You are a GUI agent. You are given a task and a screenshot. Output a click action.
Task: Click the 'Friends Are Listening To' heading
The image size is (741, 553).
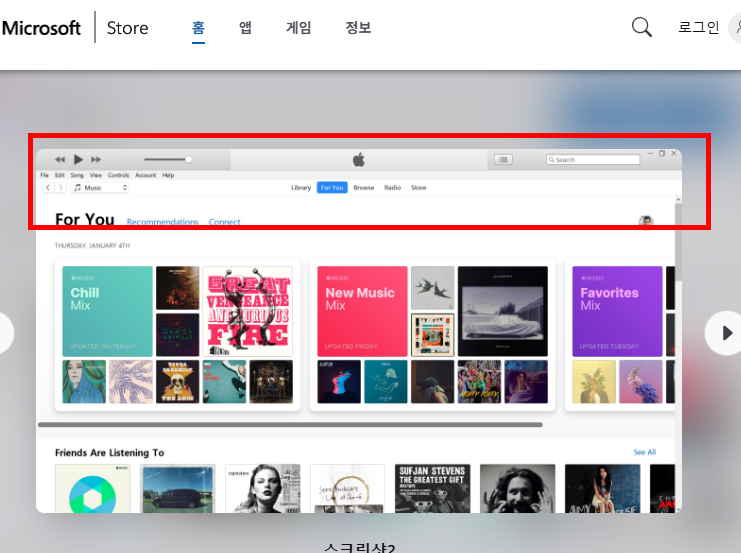[x=110, y=452]
